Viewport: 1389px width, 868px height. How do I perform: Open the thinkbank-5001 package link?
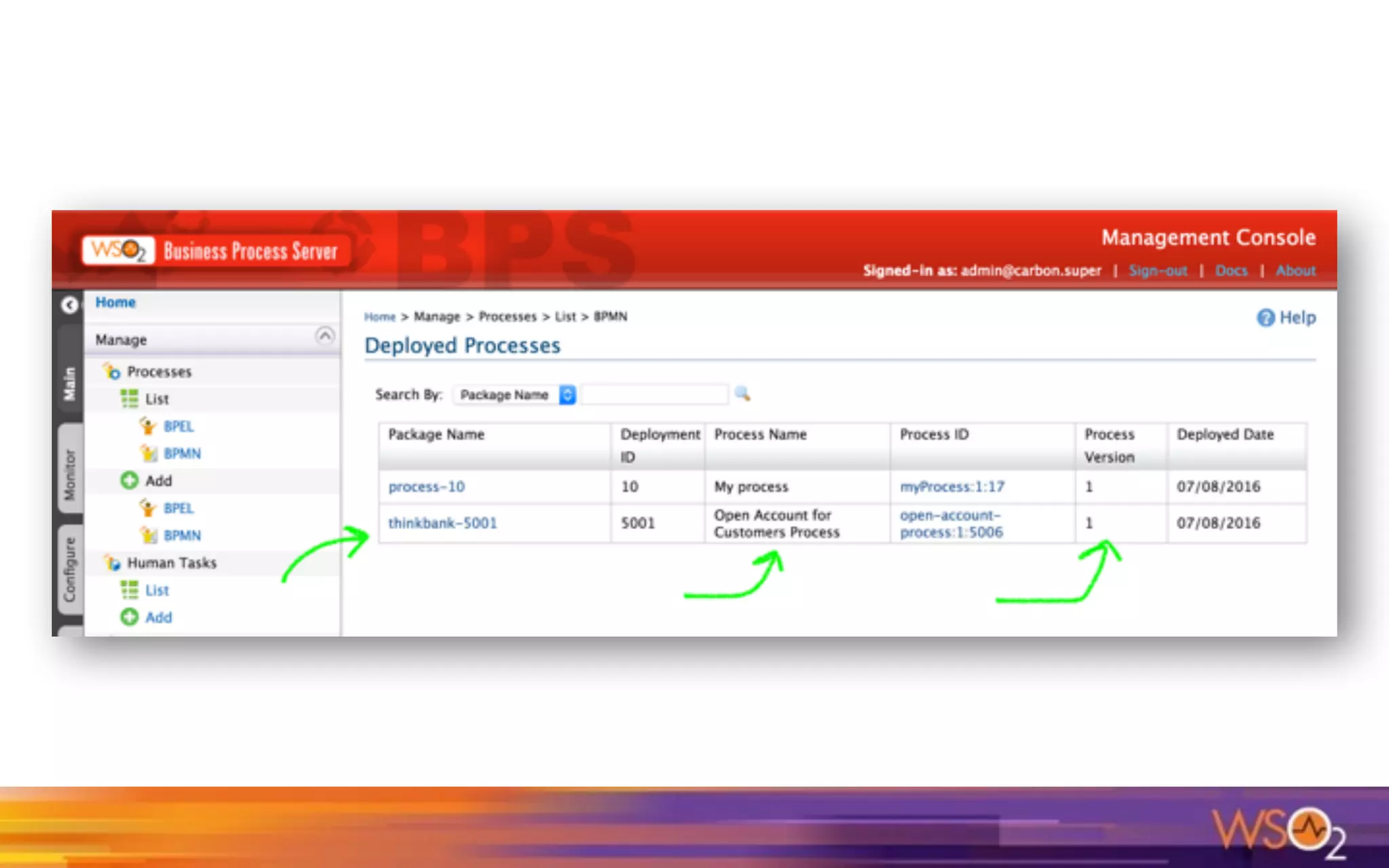tap(442, 523)
